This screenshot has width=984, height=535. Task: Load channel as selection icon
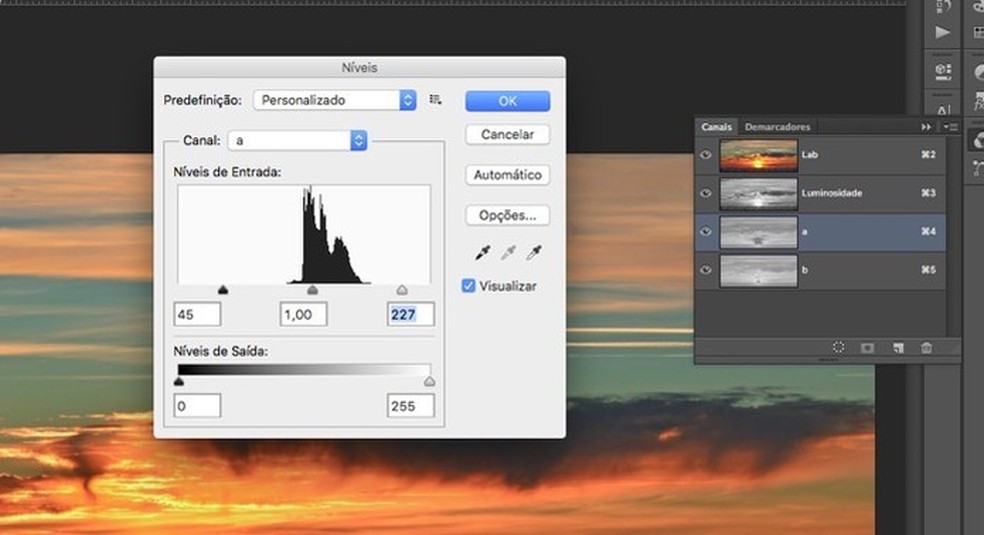[x=838, y=347]
